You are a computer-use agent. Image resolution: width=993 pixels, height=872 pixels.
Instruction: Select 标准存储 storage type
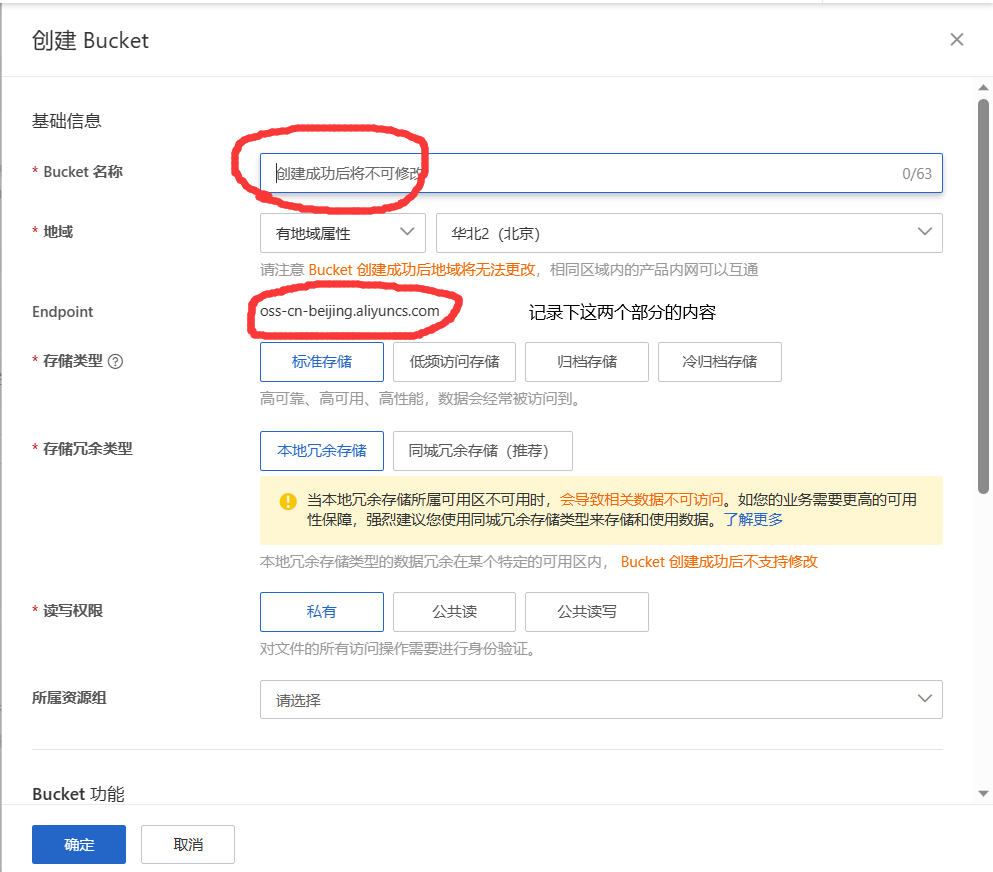[322, 362]
